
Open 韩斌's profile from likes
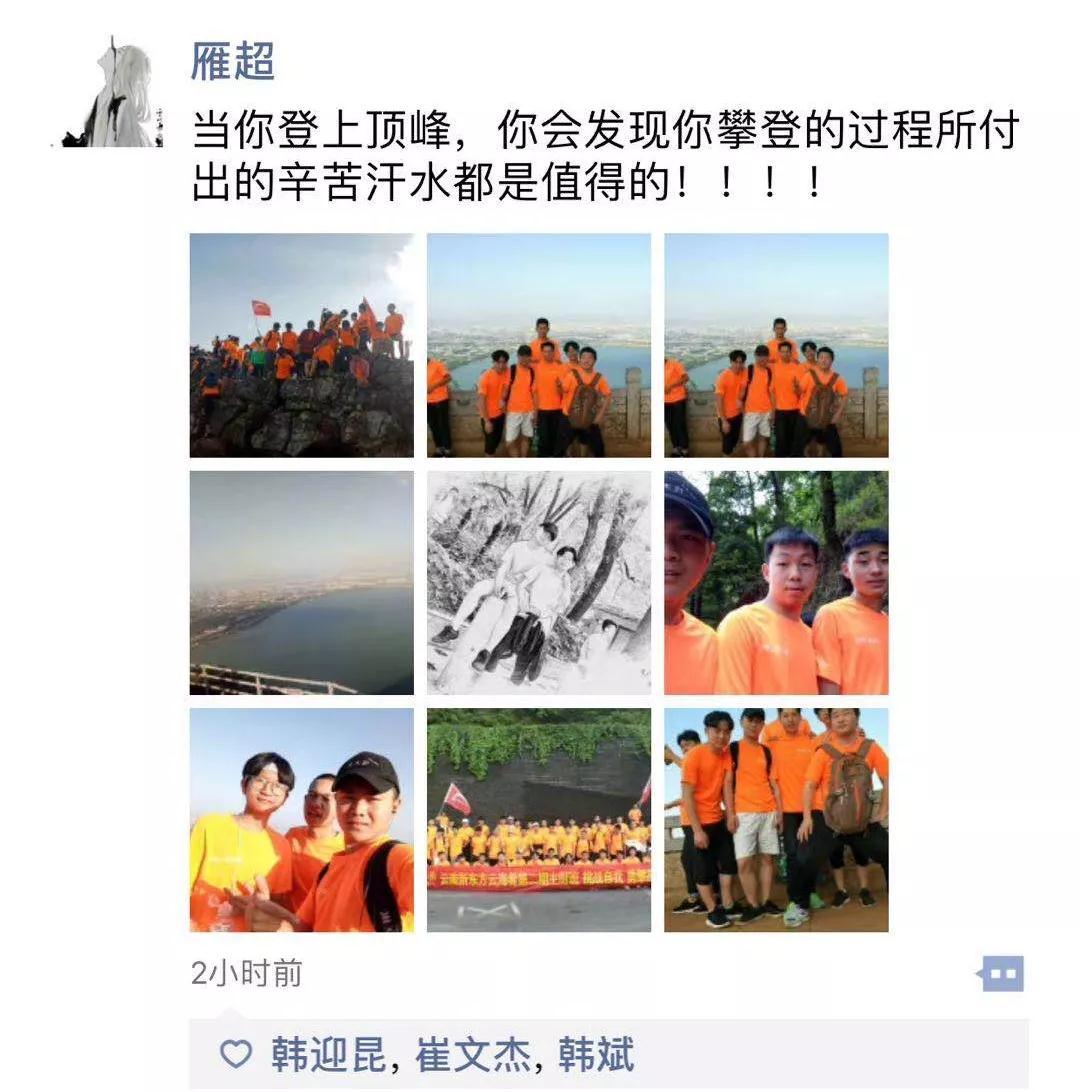(596, 1054)
